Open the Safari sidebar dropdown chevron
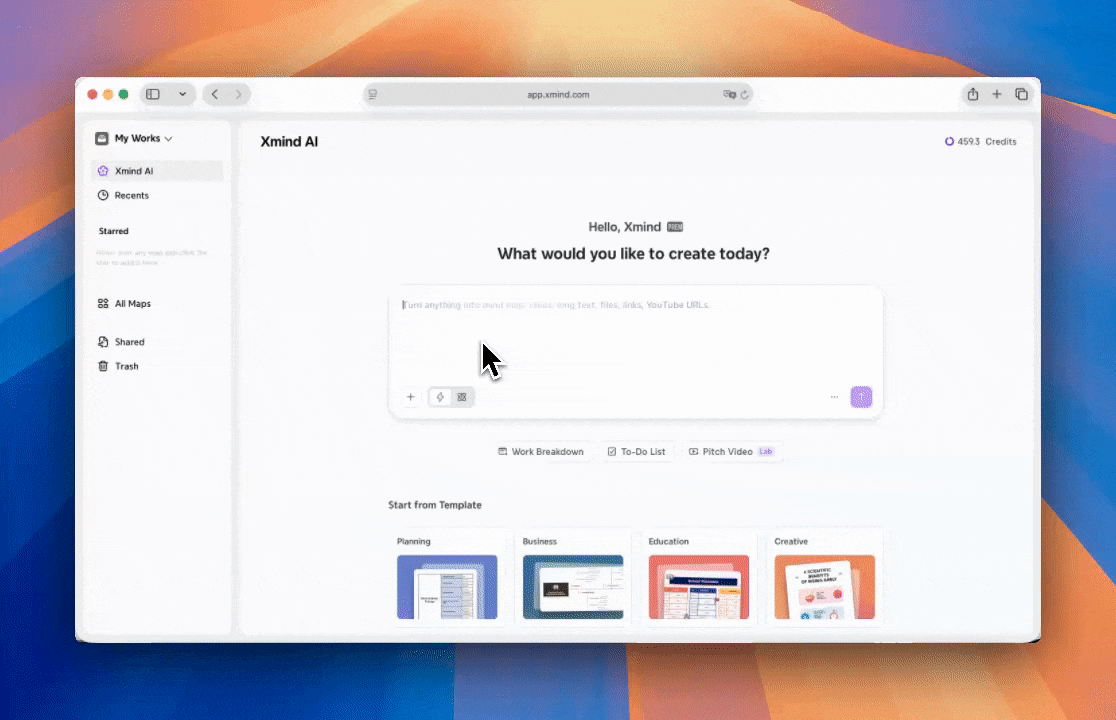Viewport: 1116px width, 720px height. 182,94
